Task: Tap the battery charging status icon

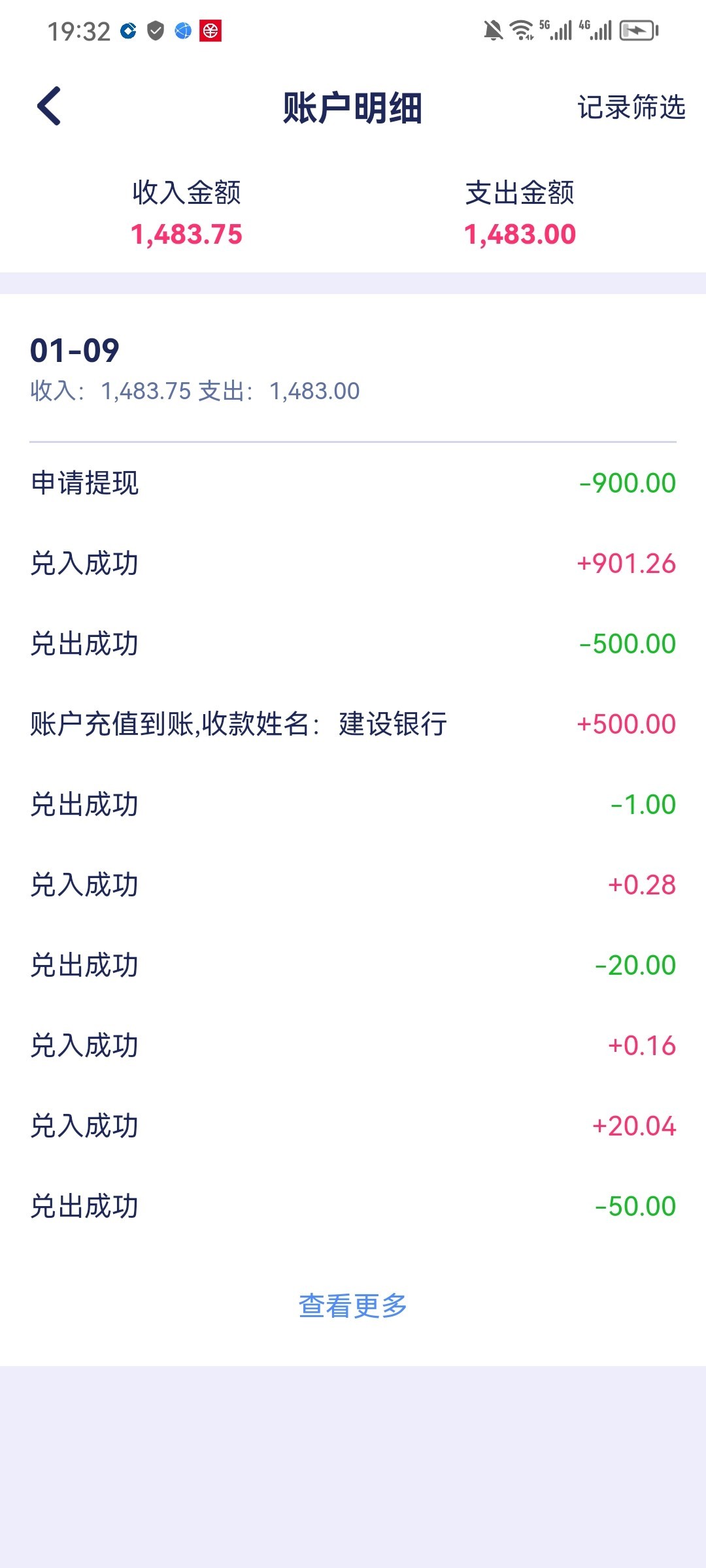Action: (639, 31)
